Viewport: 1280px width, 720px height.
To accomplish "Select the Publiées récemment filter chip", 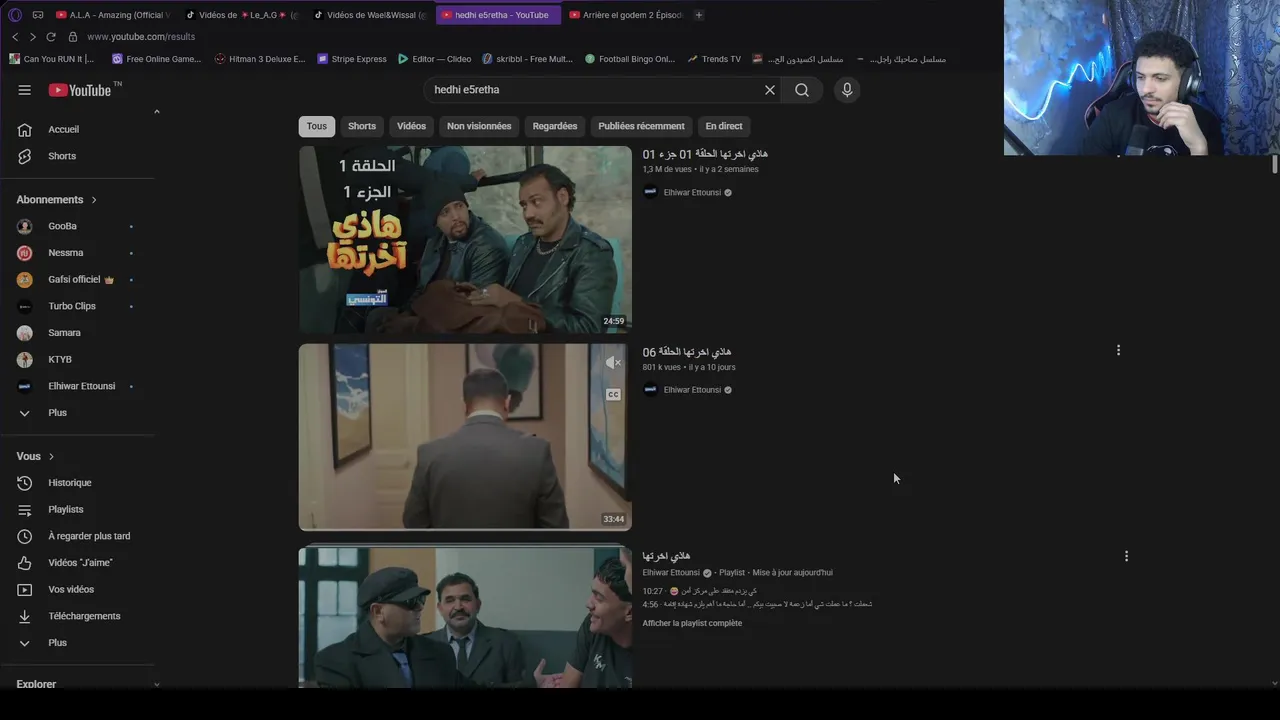I will pos(641,126).
